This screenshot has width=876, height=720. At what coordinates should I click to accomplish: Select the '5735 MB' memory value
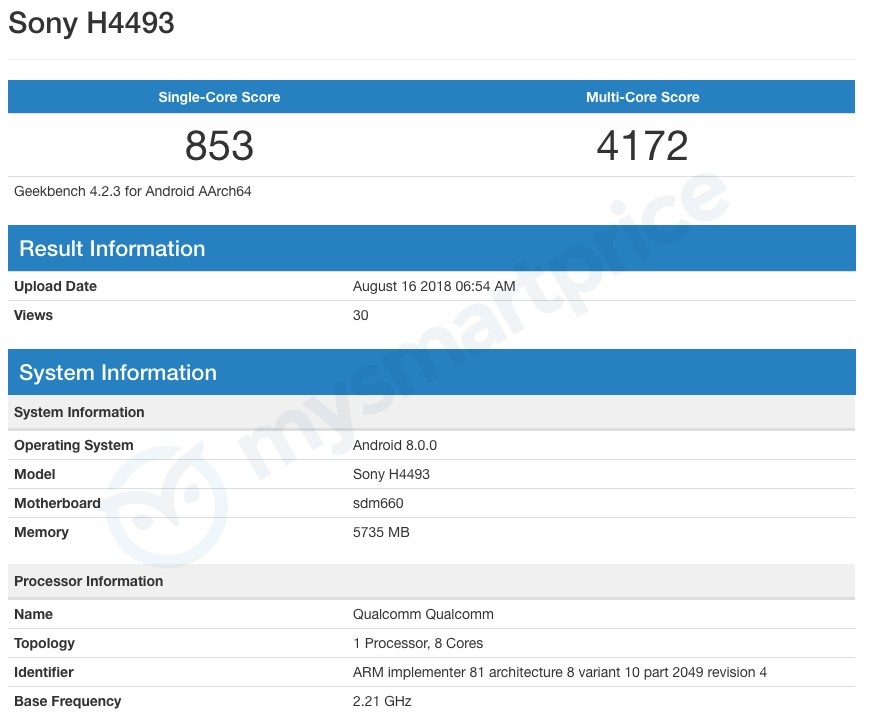click(x=381, y=533)
